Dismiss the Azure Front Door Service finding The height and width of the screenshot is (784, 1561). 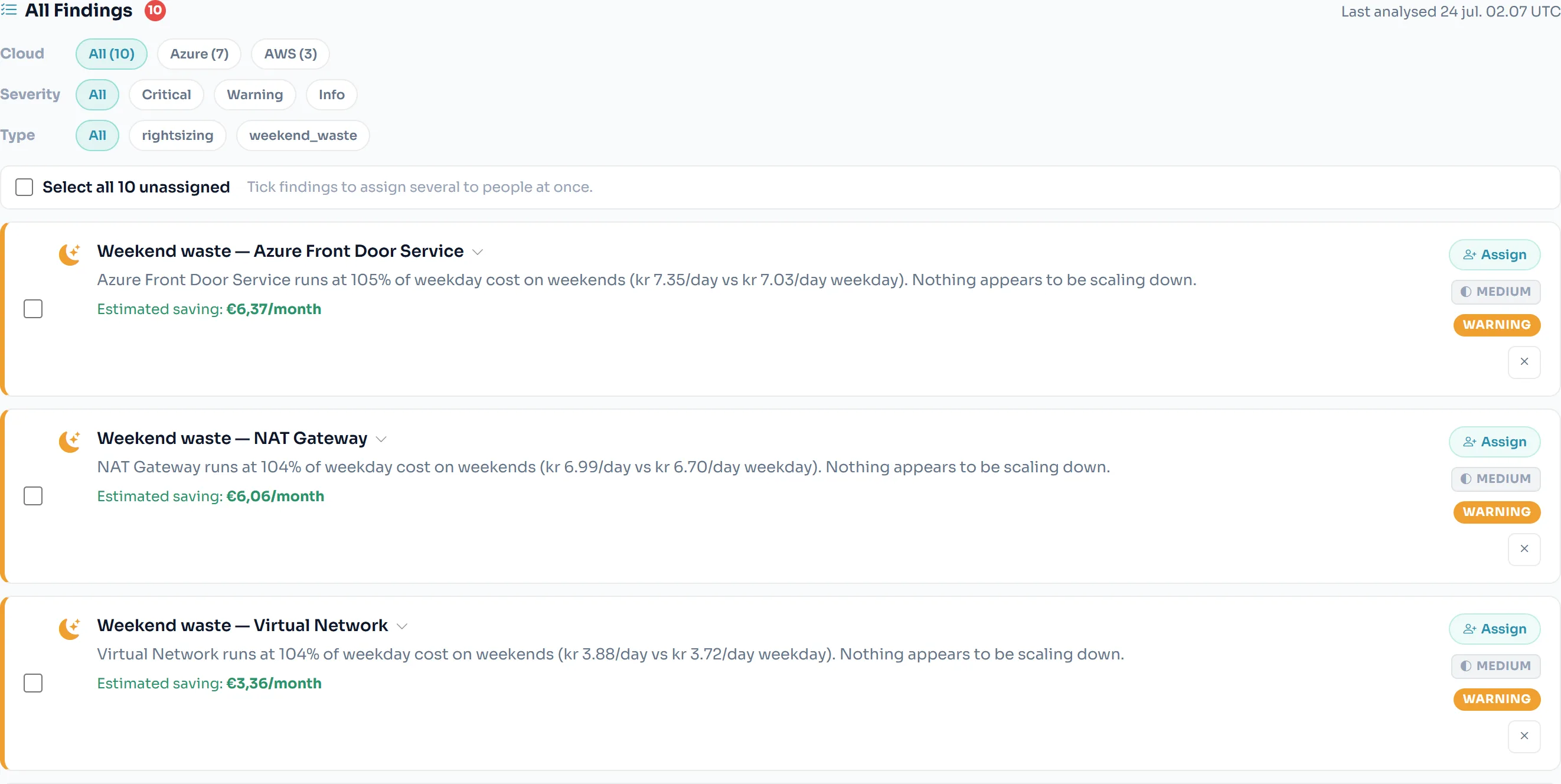[x=1524, y=362]
